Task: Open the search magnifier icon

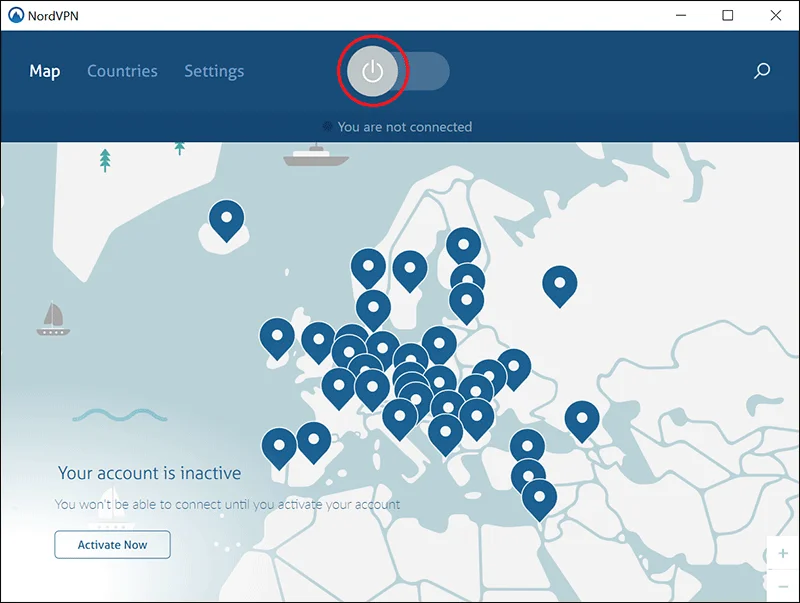Action: point(762,71)
